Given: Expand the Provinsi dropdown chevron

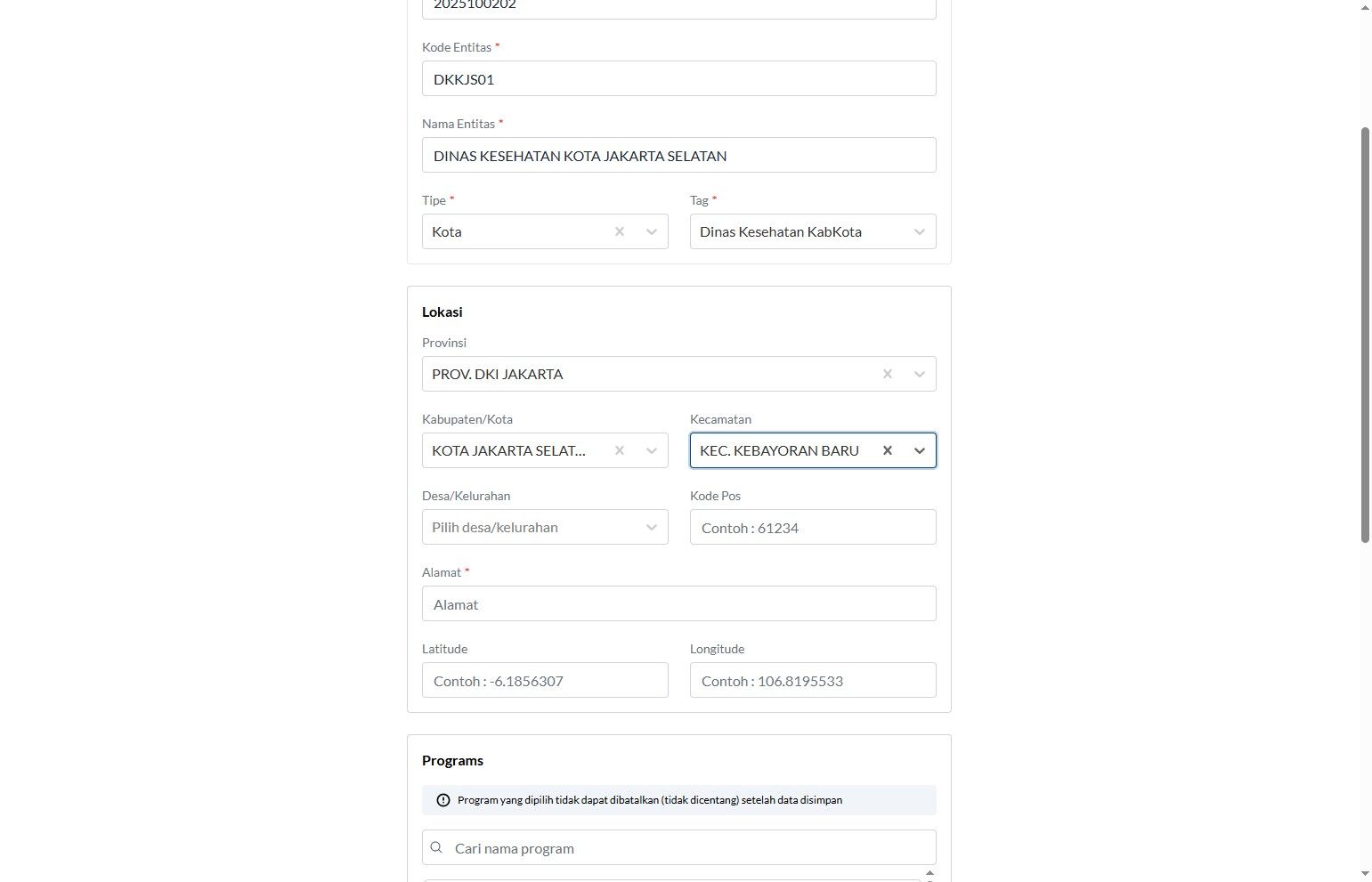Looking at the screenshot, I should tap(920, 374).
